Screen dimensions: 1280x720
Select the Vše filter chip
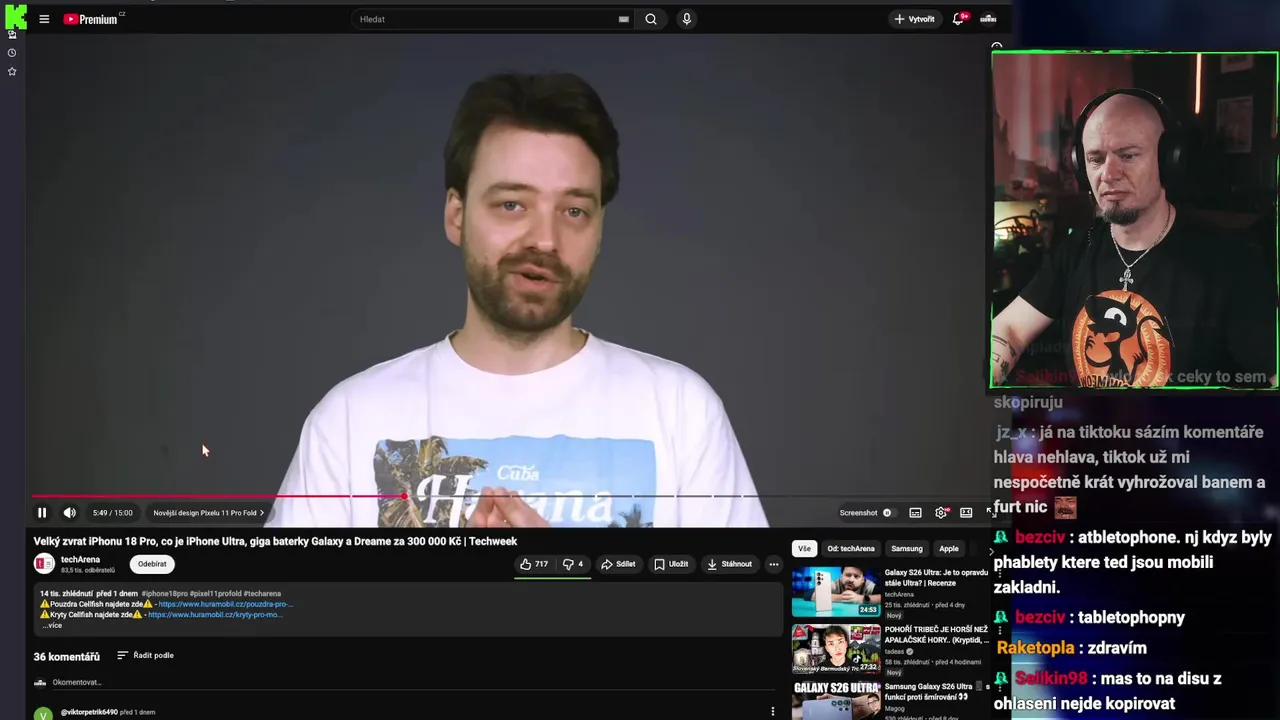[804, 548]
